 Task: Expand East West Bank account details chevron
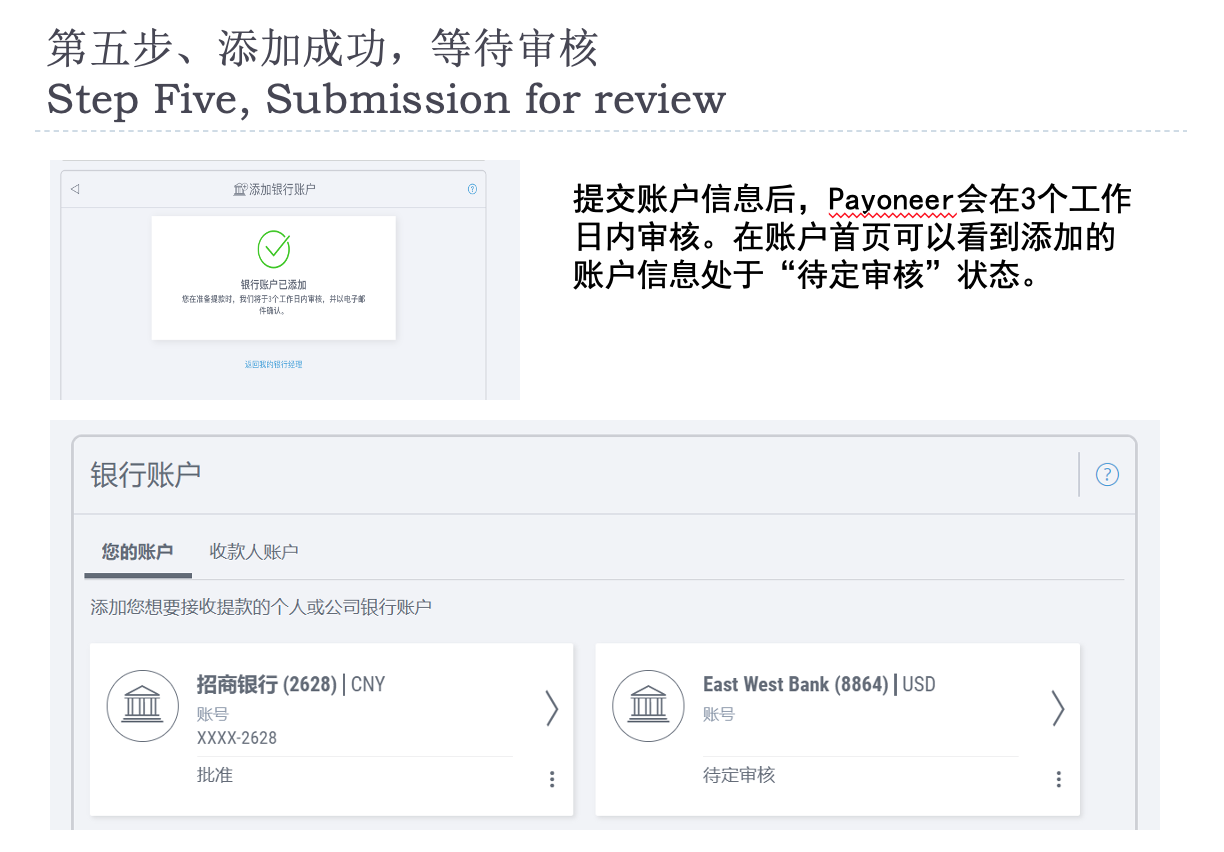(1058, 708)
